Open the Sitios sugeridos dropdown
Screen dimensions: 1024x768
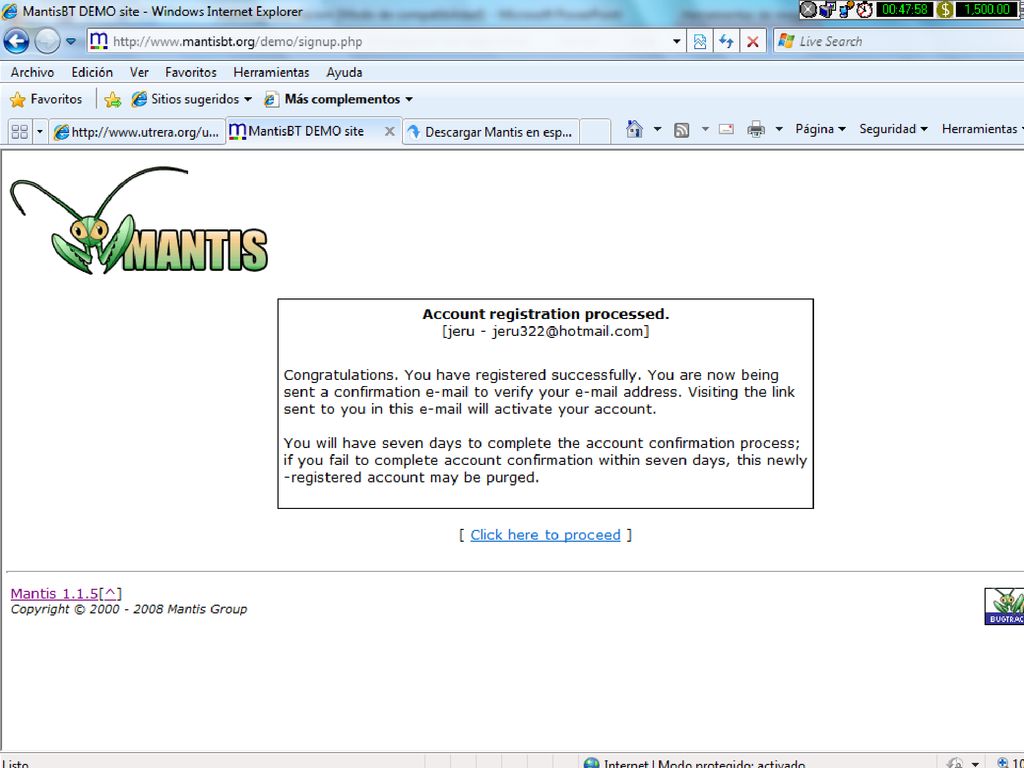[191, 99]
